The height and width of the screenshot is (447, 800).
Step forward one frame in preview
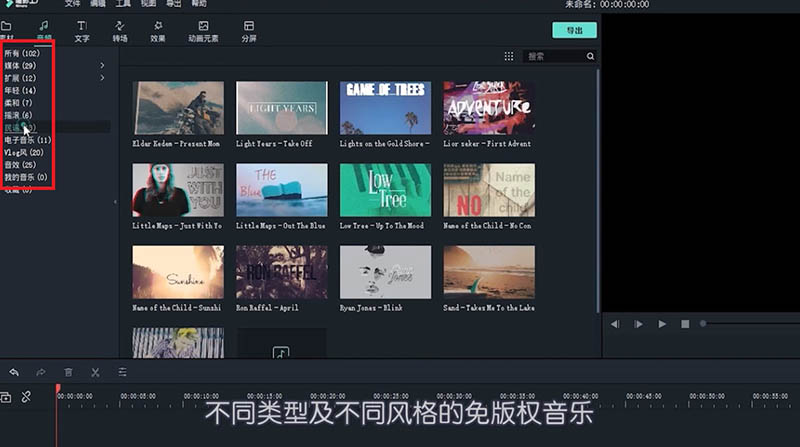638,324
